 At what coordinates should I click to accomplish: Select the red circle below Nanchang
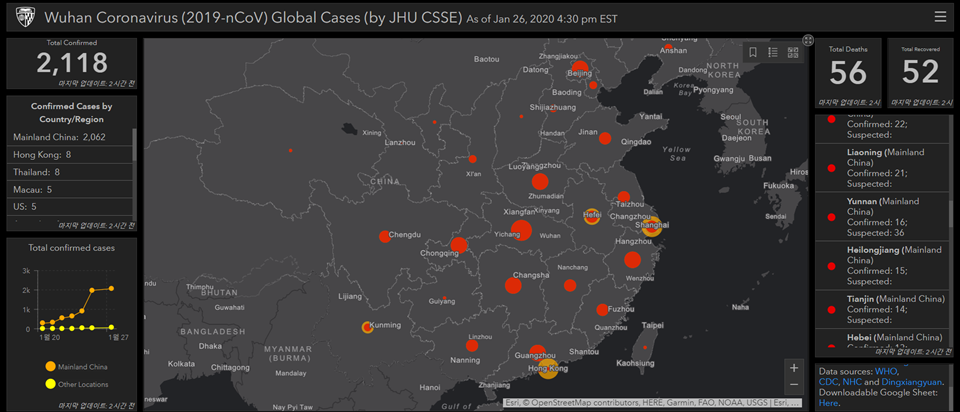[570, 285]
